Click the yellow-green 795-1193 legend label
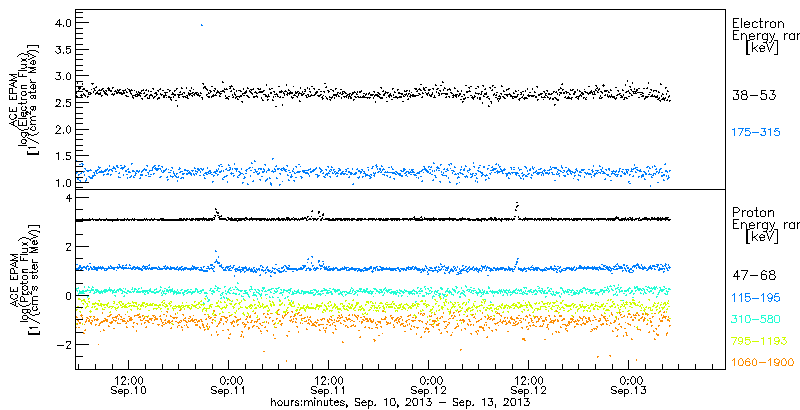The height and width of the screenshot is (410, 800). [x=759, y=341]
